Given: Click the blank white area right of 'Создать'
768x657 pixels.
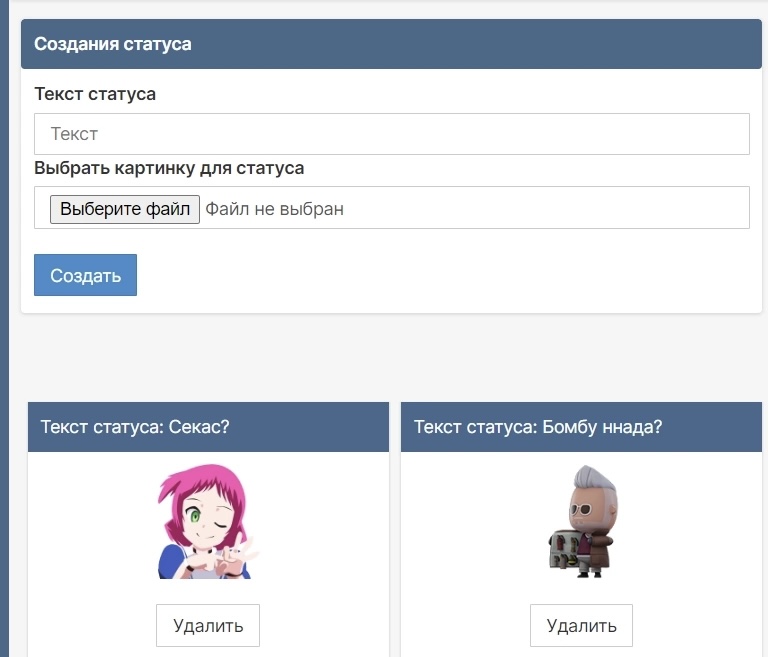Looking at the screenshot, I should point(440,275).
